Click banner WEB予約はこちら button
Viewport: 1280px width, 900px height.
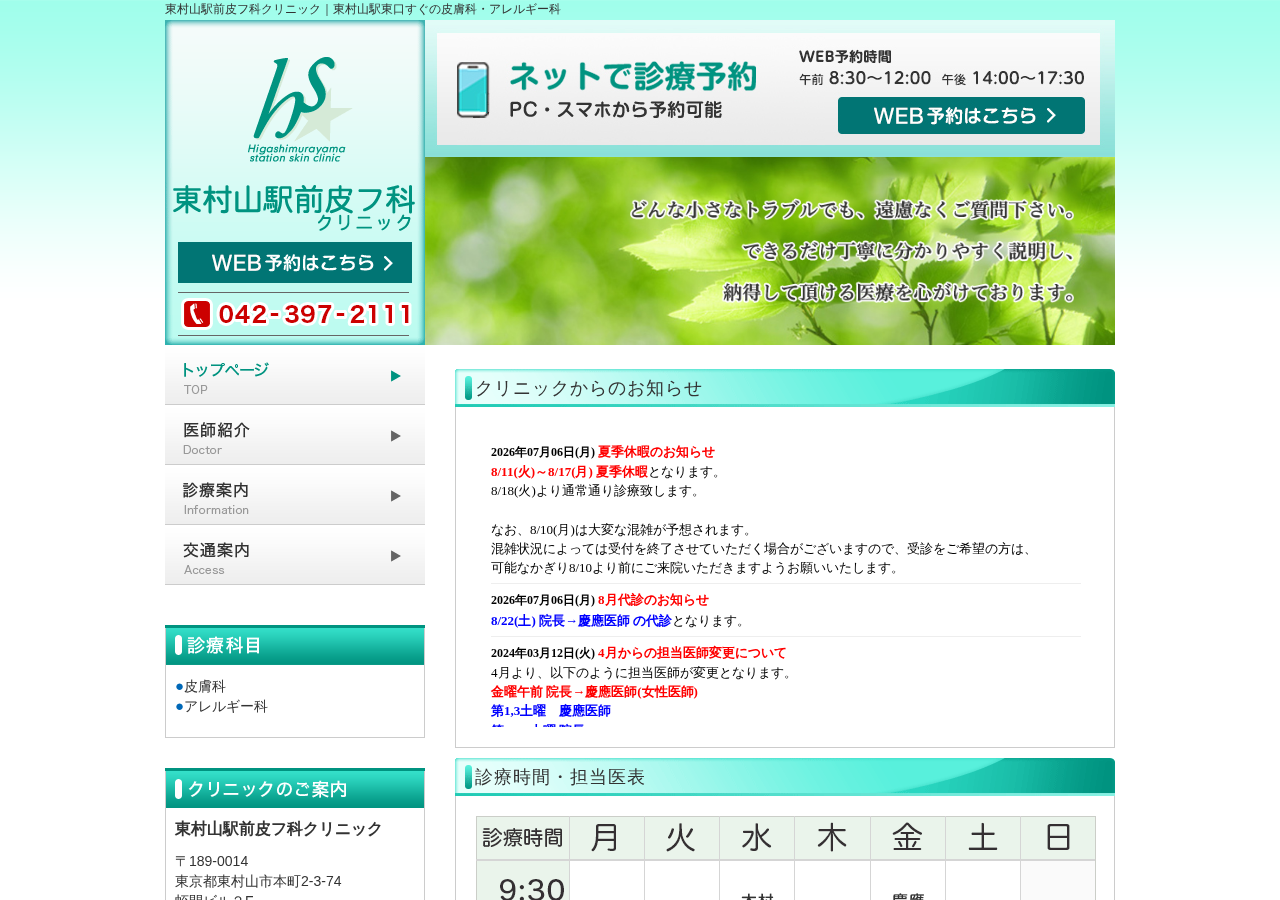(x=961, y=116)
